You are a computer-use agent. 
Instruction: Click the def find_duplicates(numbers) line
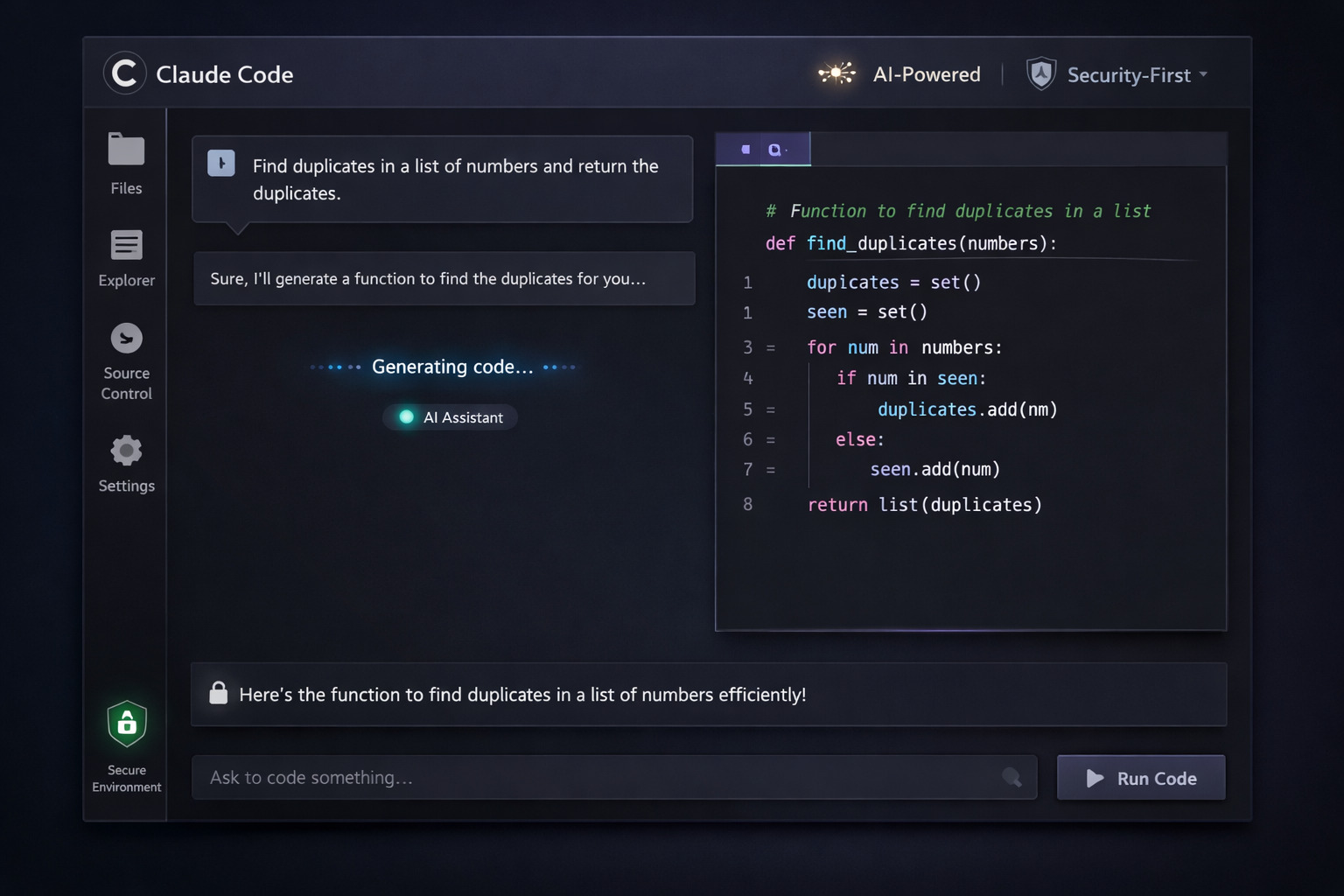coord(911,243)
